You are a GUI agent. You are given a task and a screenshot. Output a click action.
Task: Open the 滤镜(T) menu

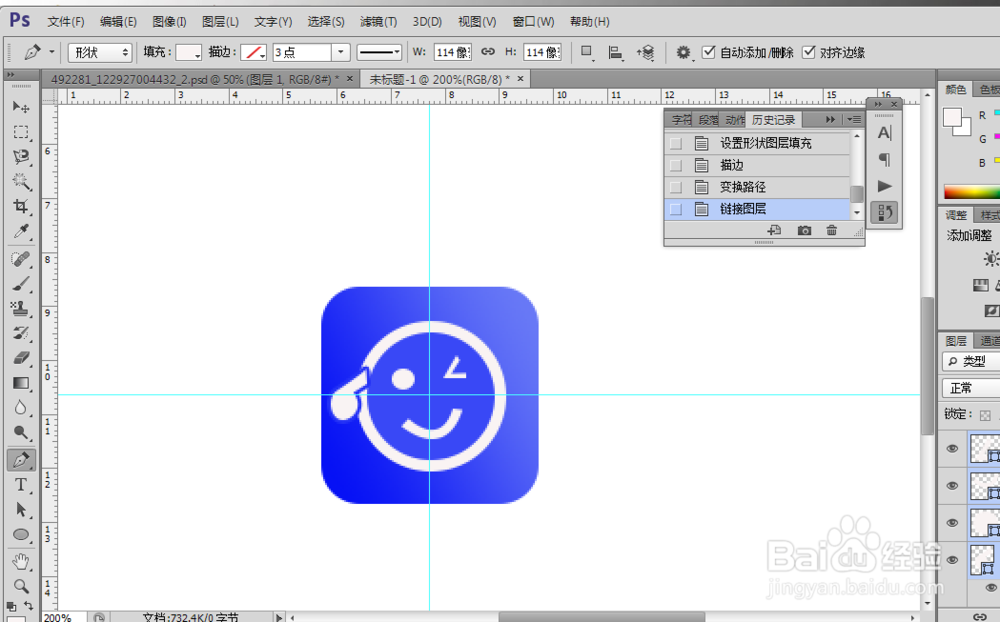coord(378,22)
